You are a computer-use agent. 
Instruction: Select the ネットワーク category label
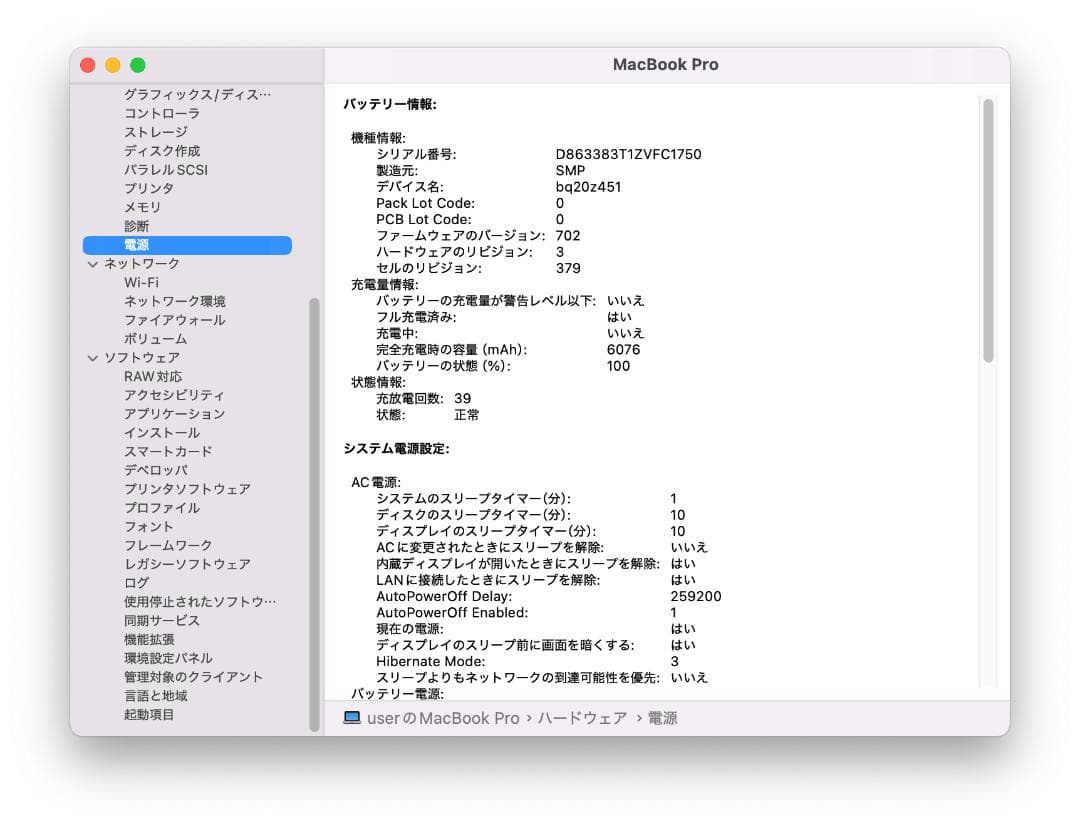(142, 264)
